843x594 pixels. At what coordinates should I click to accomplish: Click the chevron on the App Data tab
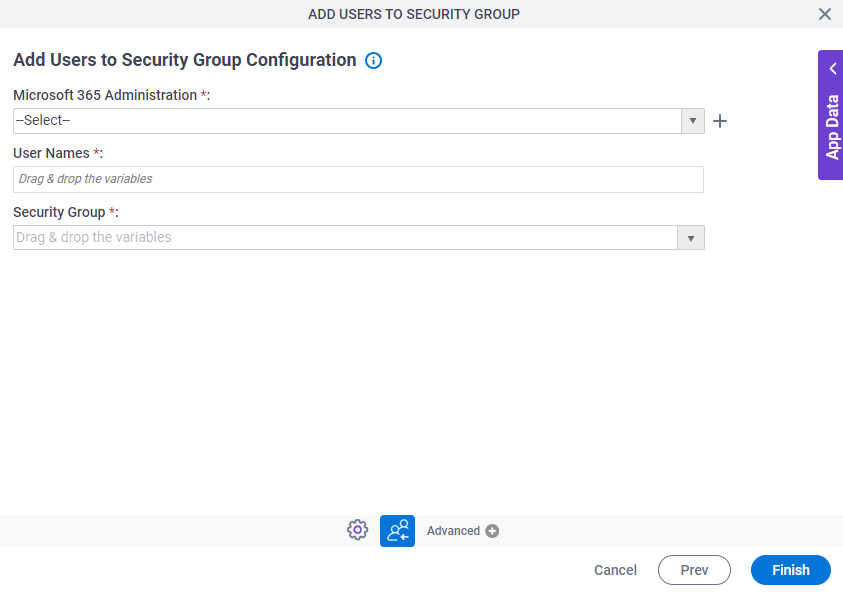pos(832,68)
